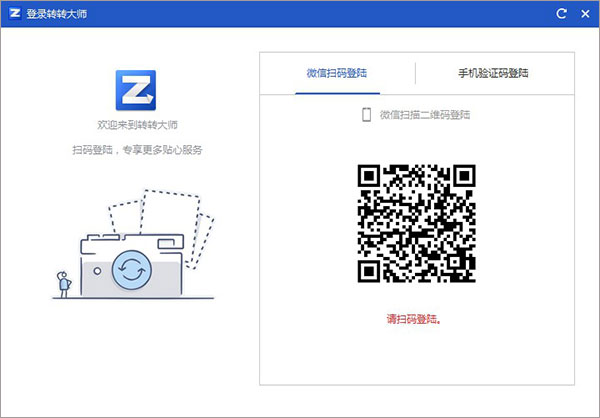This screenshot has width=600, height=418.
Task: Click the circular sync arrows on the camera
Action: click(x=130, y=269)
